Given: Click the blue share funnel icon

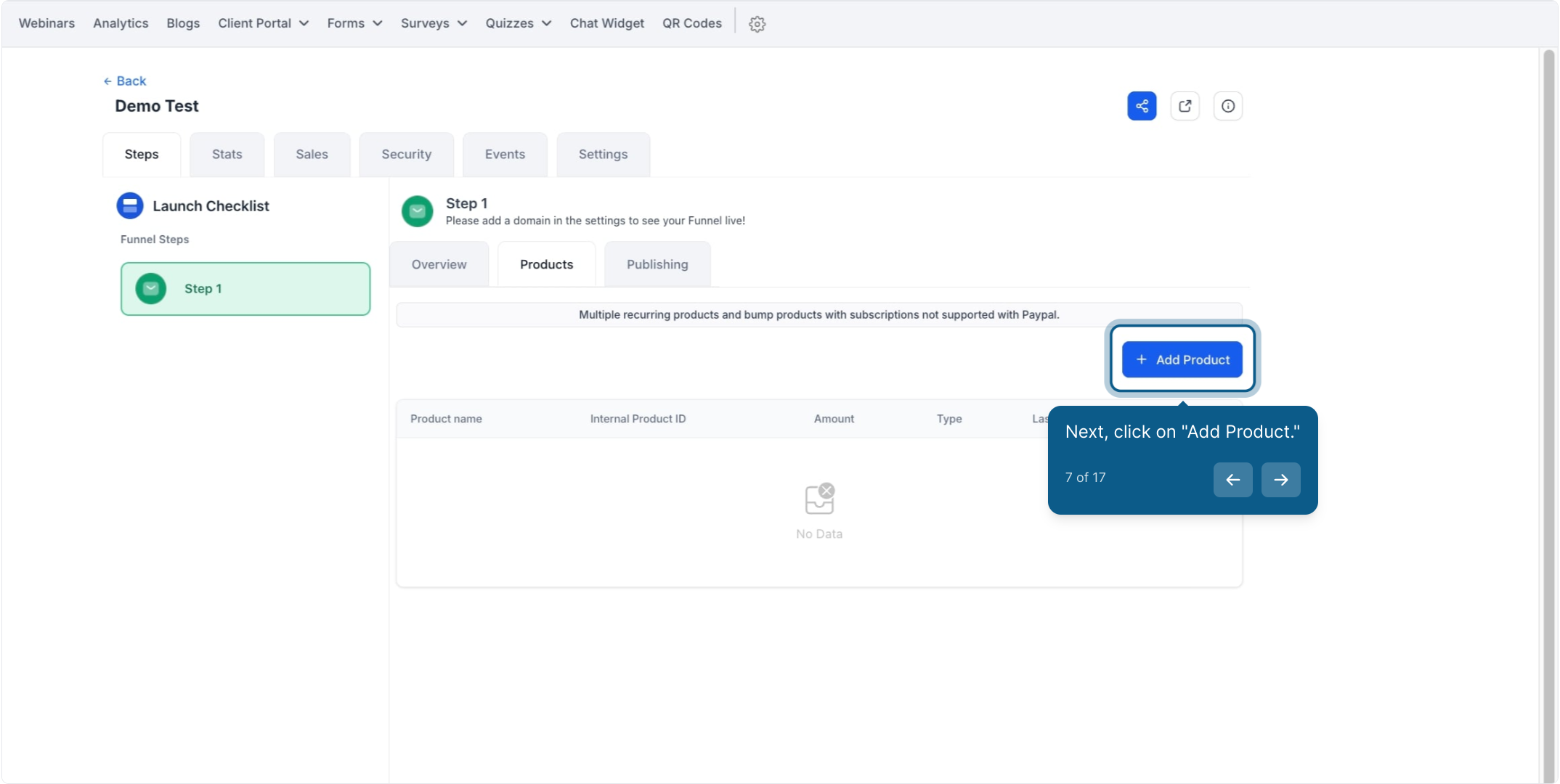Looking at the screenshot, I should pos(1142,106).
